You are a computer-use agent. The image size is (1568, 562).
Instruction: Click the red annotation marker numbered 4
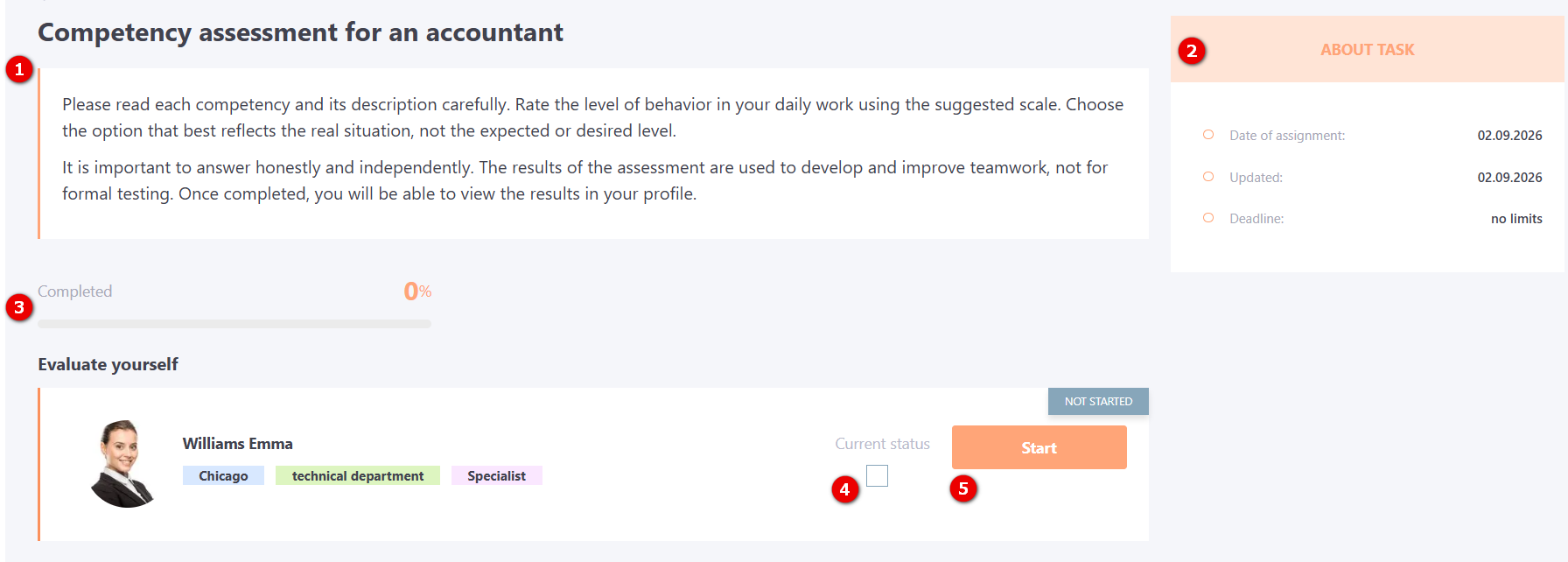[x=844, y=489]
